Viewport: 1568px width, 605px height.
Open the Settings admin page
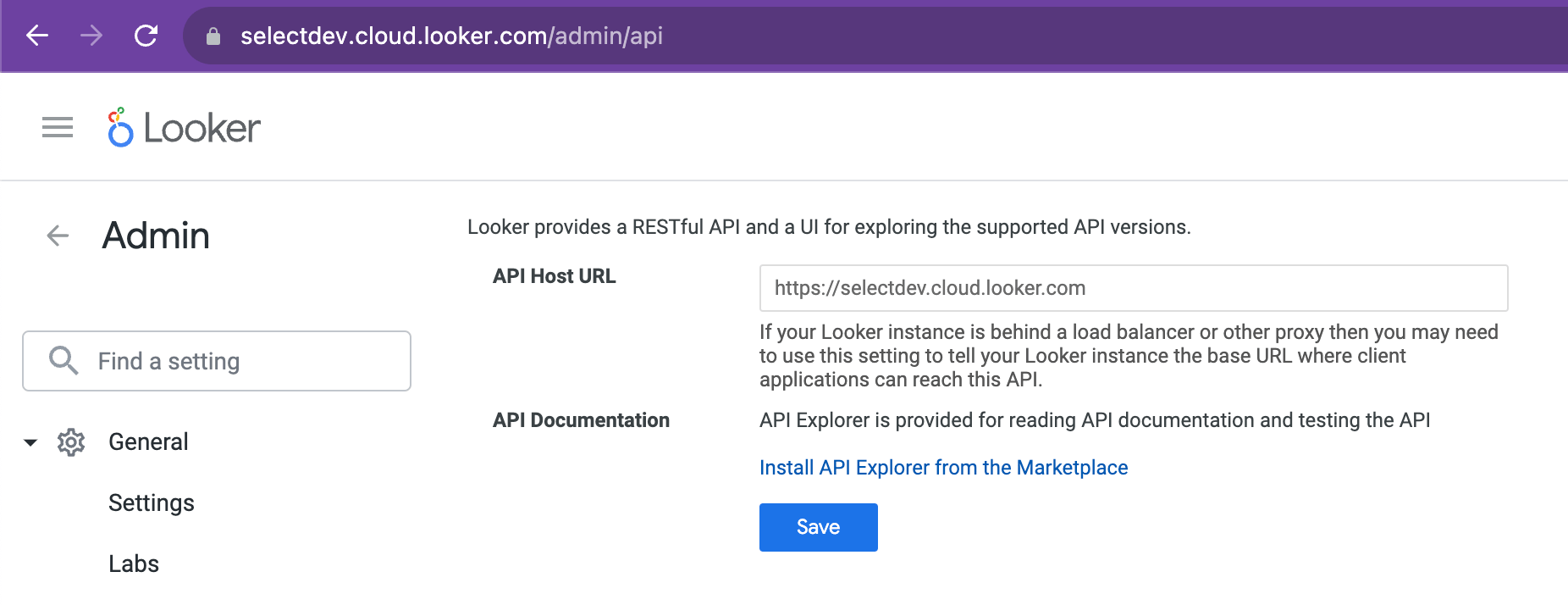pyautogui.click(x=152, y=503)
